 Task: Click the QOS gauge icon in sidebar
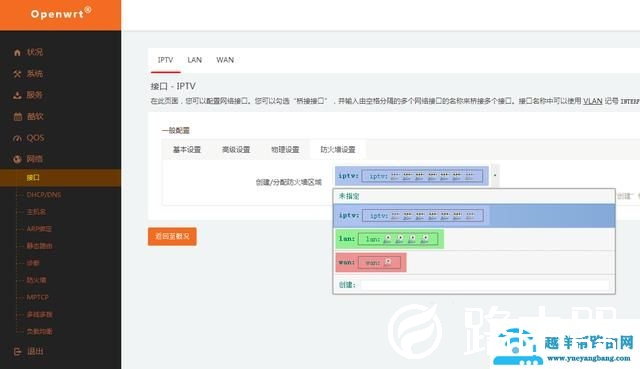17,138
